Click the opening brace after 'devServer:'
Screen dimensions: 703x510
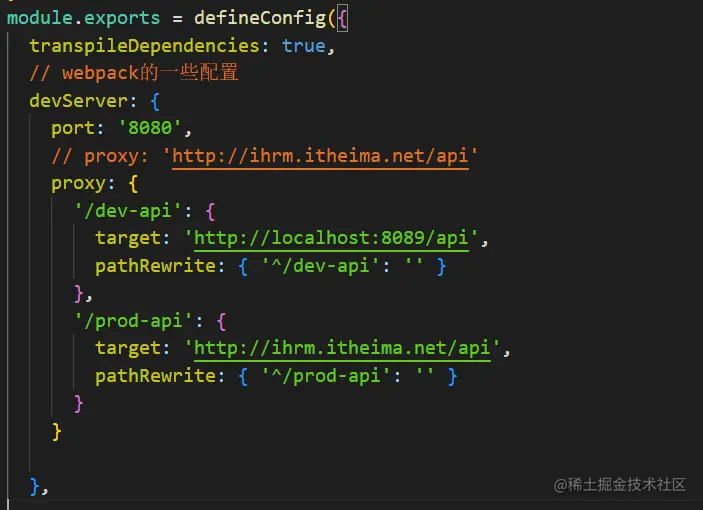coord(155,102)
